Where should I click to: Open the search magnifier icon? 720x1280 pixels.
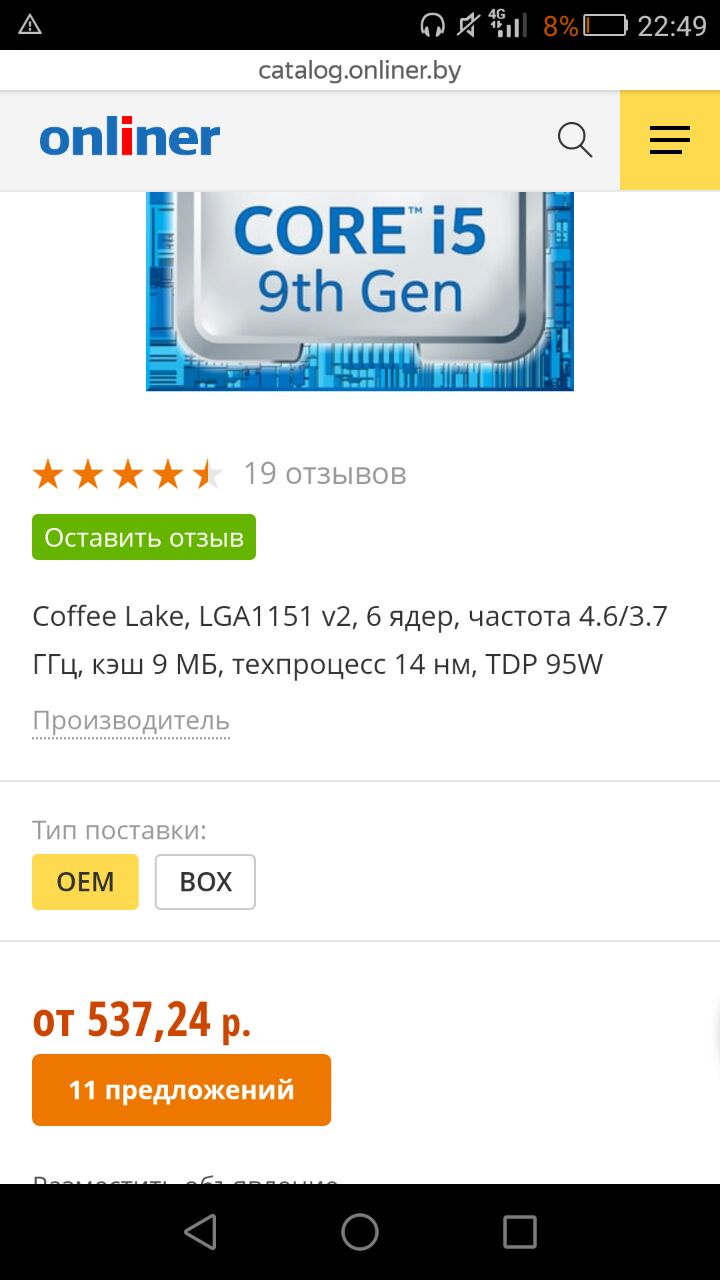(x=575, y=140)
